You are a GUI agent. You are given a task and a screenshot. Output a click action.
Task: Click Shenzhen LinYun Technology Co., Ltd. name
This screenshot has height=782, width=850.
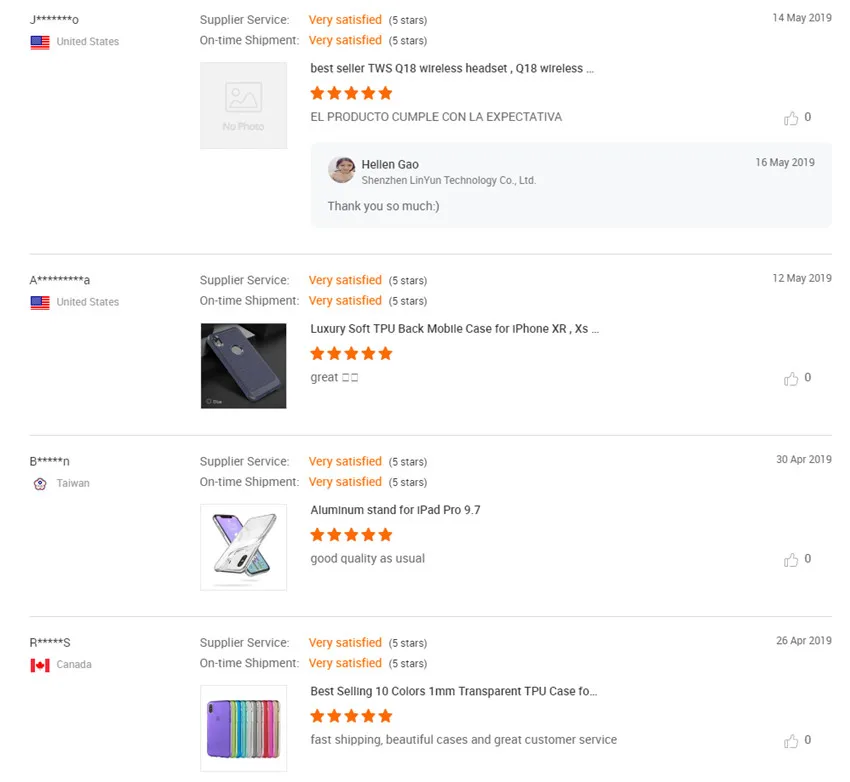click(448, 181)
